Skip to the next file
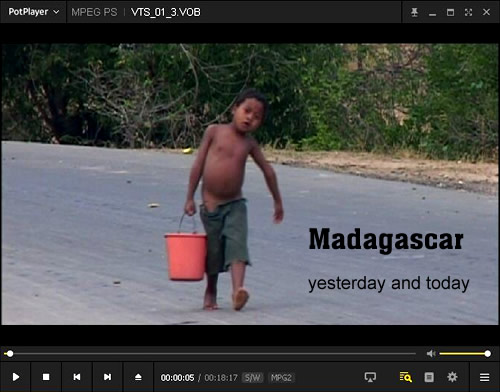Image resolution: width=500 pixels, height=392 pixels. click(107, 377)
